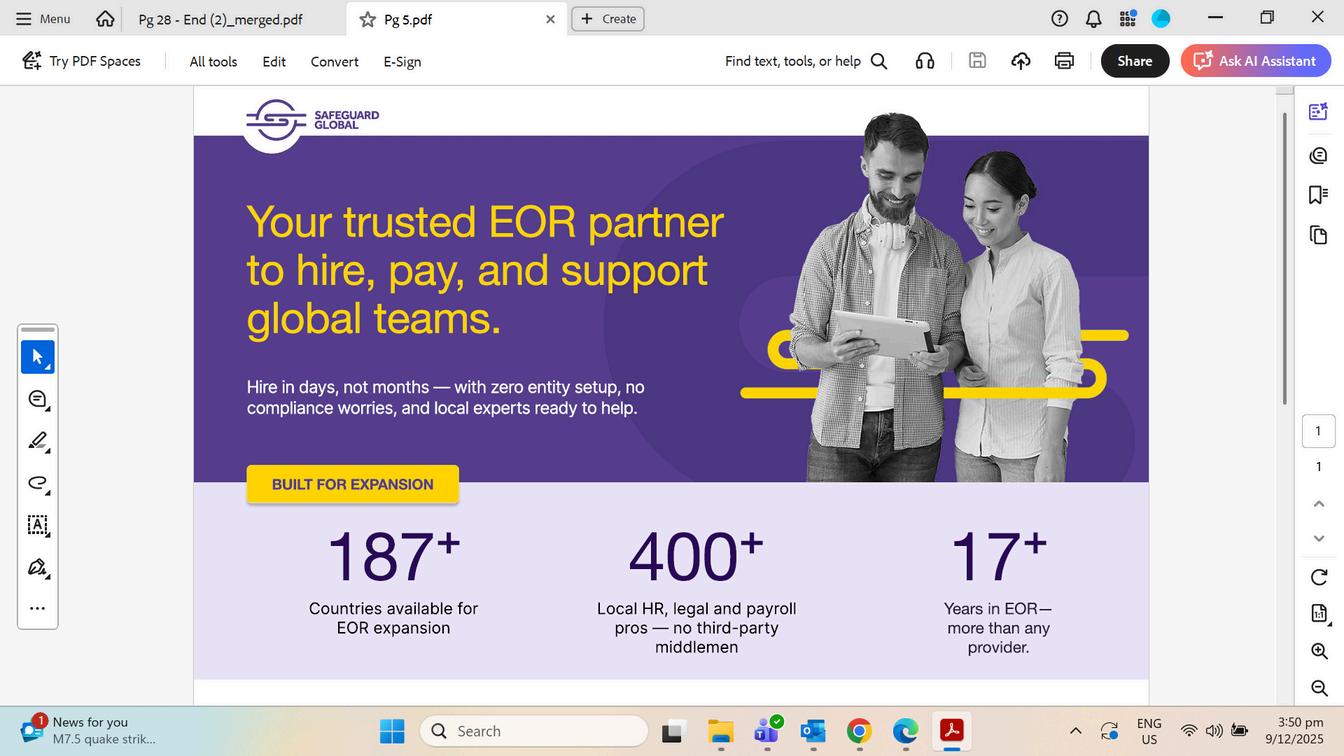Go to next page with the down chevron
The image size is (1344, 756).
point(1318,538)
